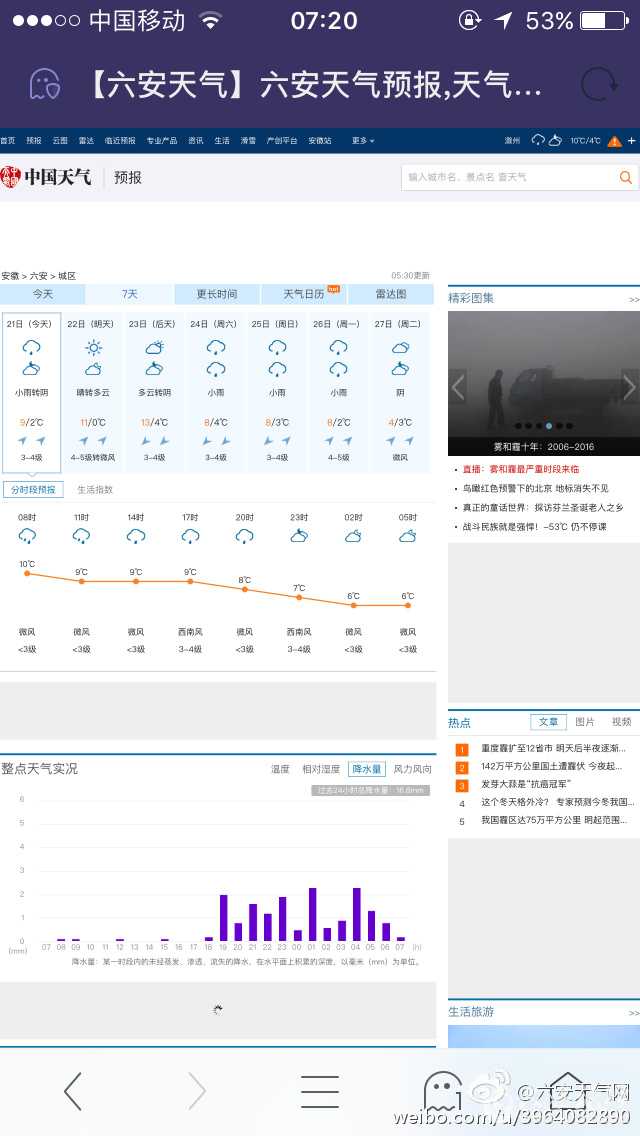Click the plus icon to add city
Viewport: 640px width, 1136px height.
[631, 141]
